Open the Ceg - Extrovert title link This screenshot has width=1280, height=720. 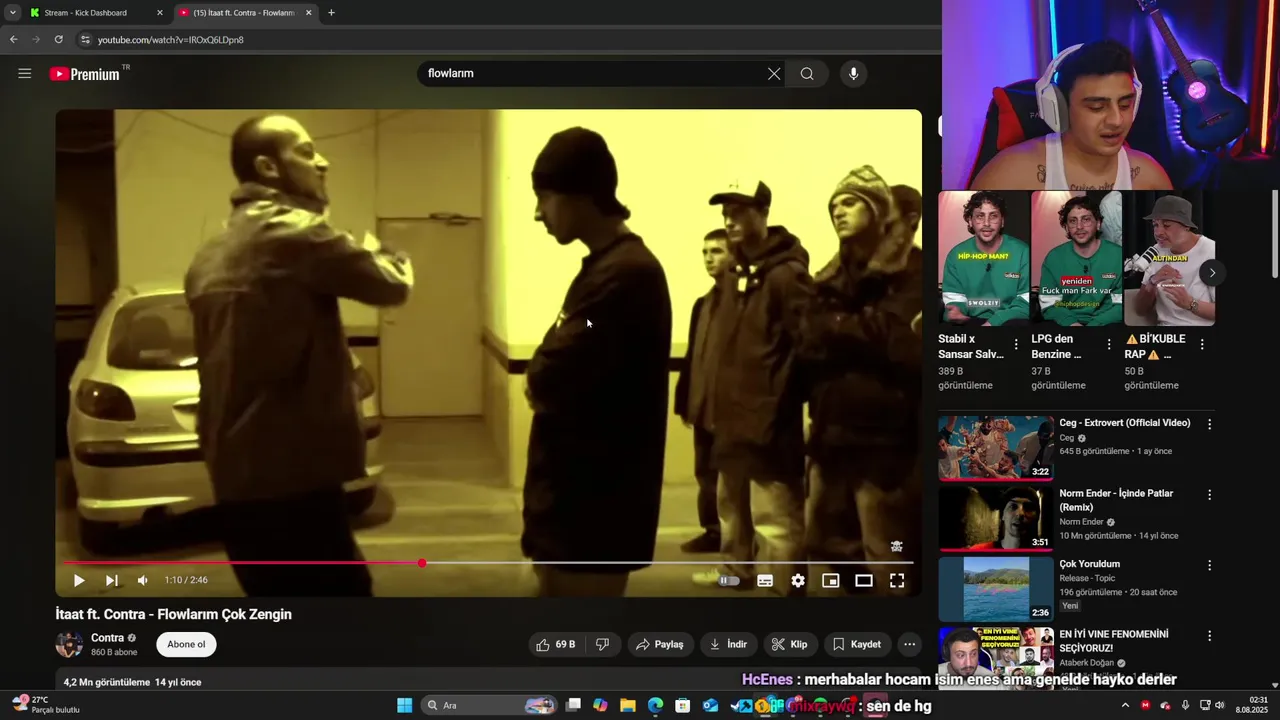(1125, 423)
